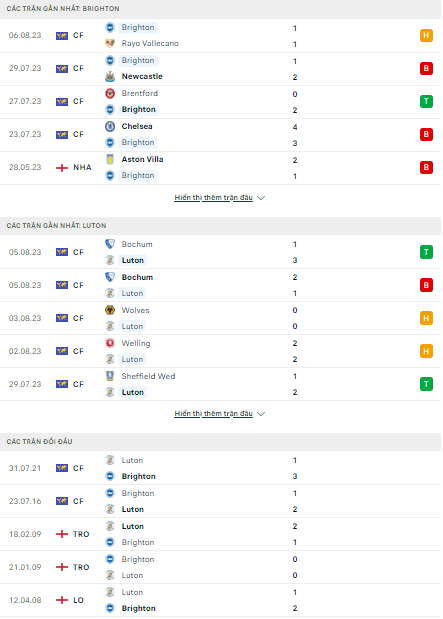The height and width of the screenshot is (619, 443).
Task: Click the Rayo Vallecano team crest
Action: tap(110, 43)
